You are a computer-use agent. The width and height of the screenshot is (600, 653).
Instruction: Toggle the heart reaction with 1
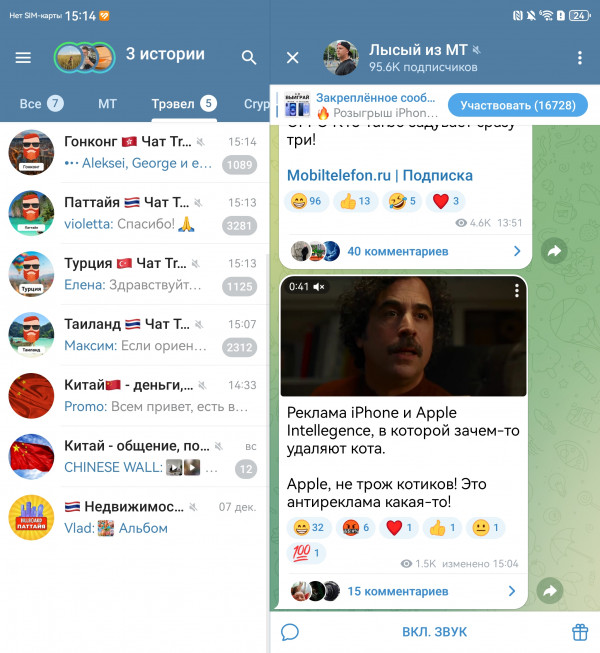point(399,528)
